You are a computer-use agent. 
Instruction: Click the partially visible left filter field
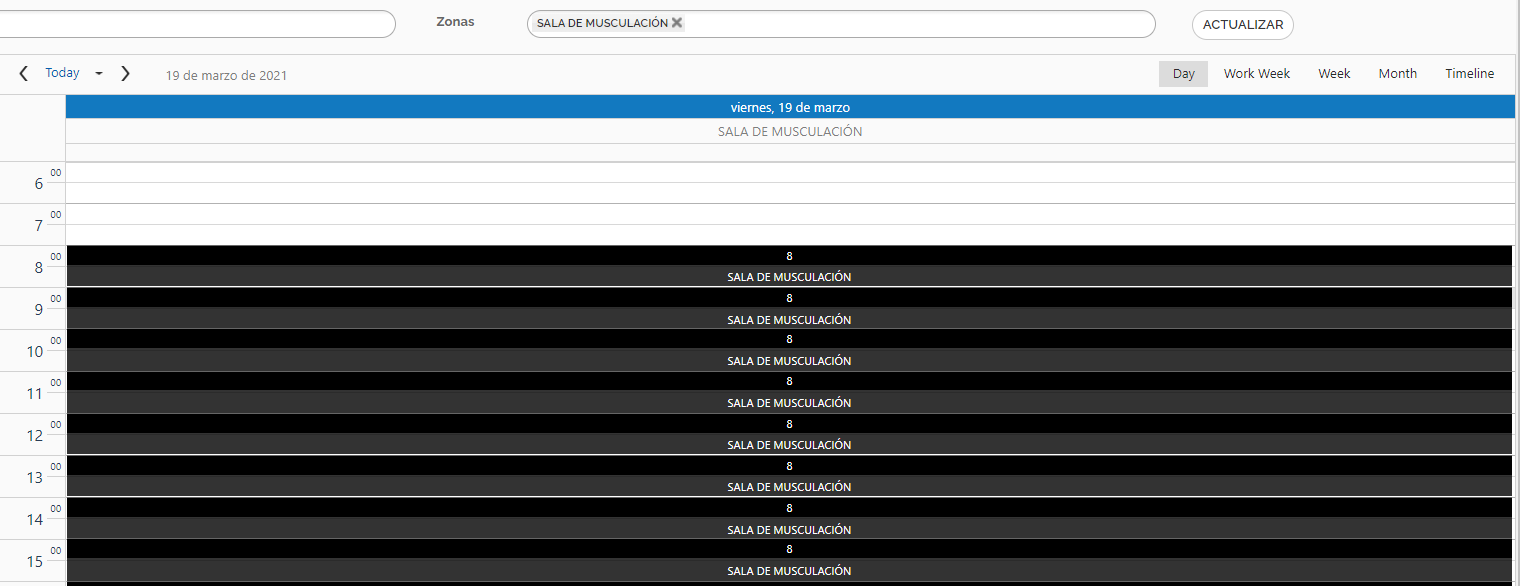click(x=198, y=24)
